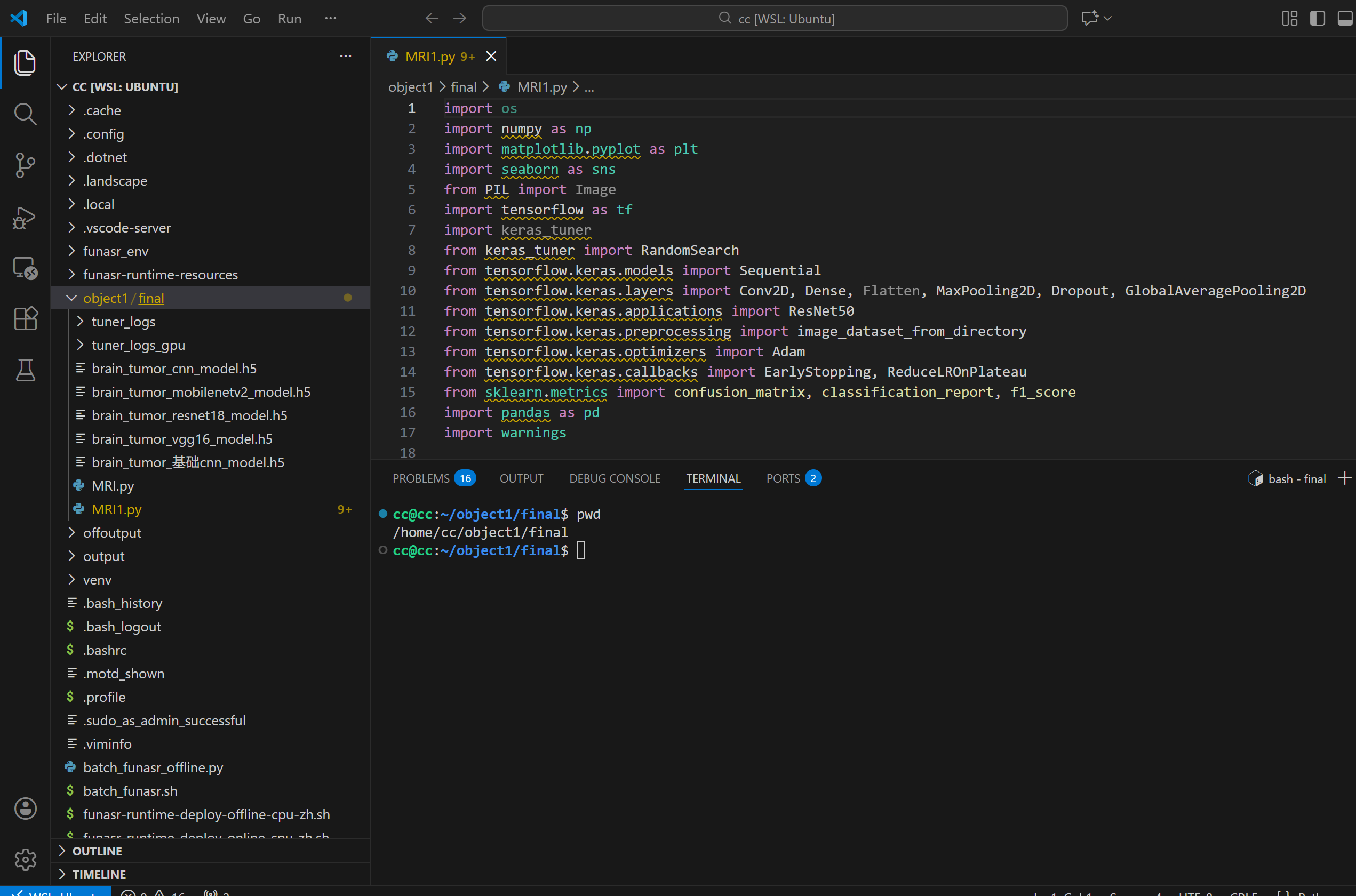Open the Remote Explorer view
Viewport: 1356px width, 896px height.
click(x=25, y=267)
